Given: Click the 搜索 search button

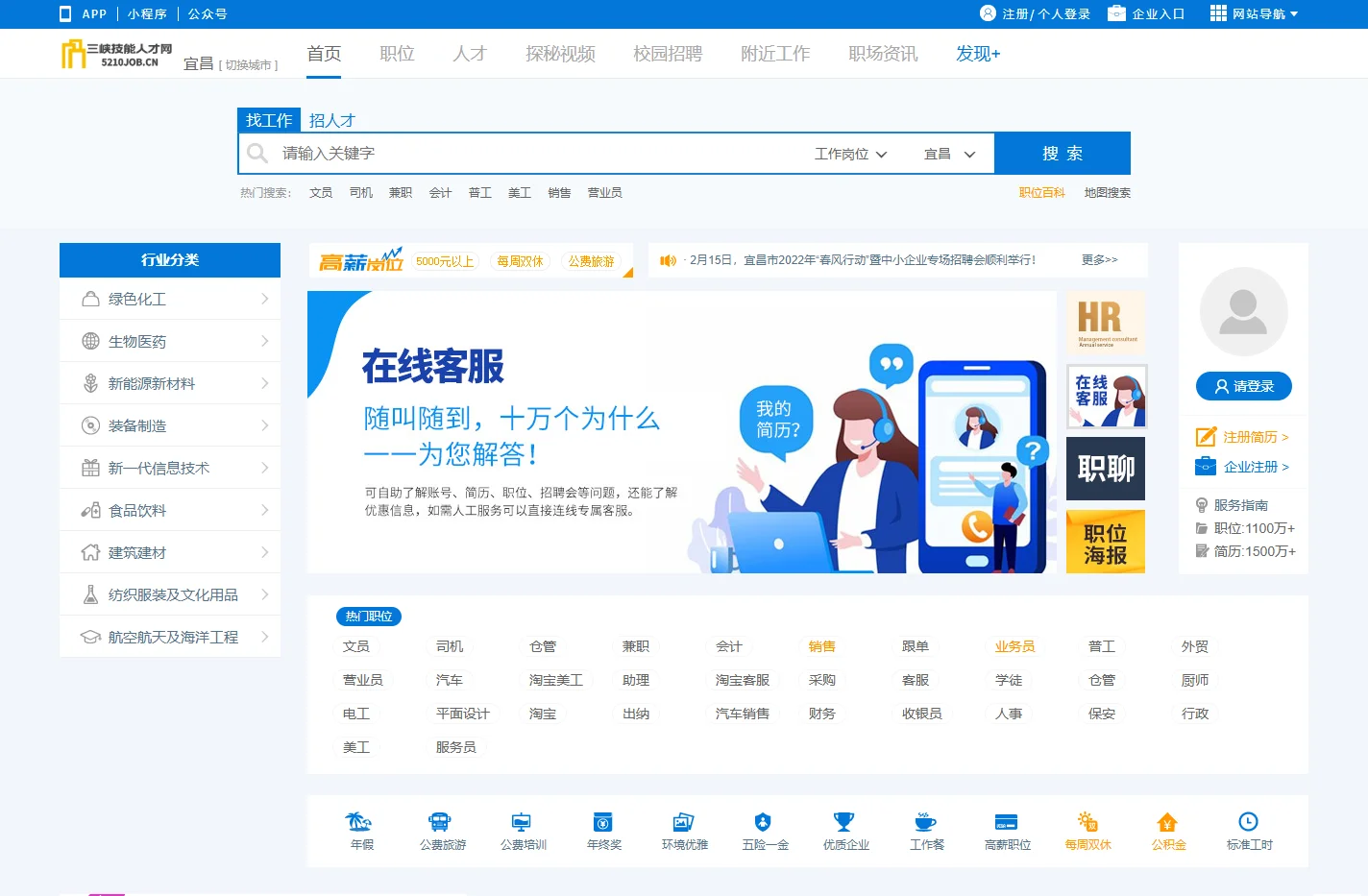Looking at the screenshot, I should pyautogui.click(x=1063, y=154).
